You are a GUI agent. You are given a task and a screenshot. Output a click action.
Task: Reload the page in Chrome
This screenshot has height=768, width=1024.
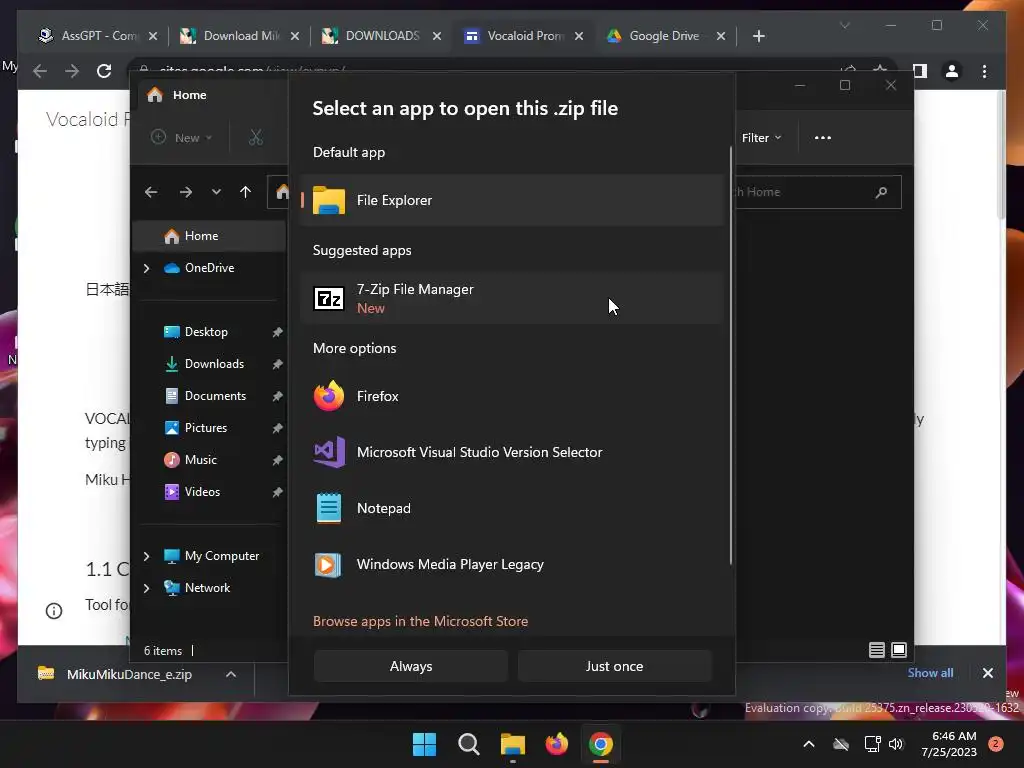[104, 71]
